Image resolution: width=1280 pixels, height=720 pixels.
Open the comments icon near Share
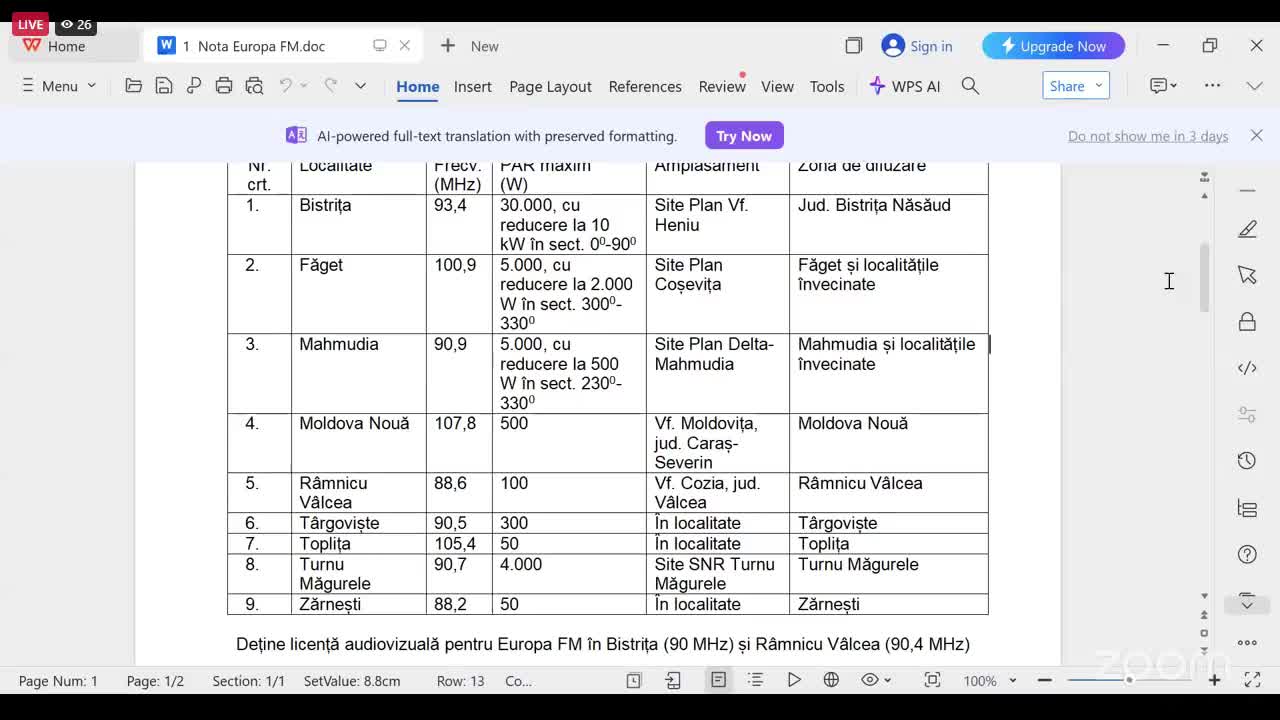1158,86
